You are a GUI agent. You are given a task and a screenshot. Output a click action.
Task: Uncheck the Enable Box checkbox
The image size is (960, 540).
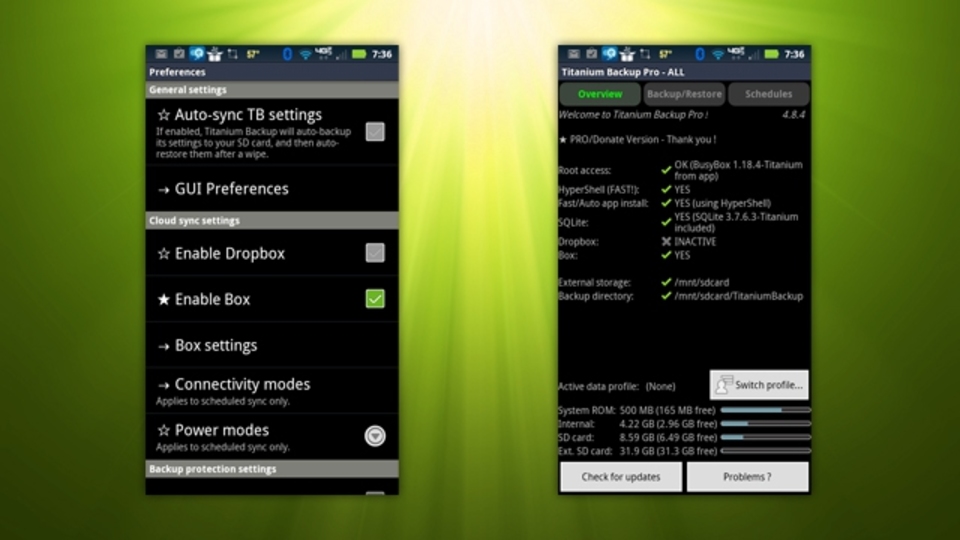tap(375, 299)
